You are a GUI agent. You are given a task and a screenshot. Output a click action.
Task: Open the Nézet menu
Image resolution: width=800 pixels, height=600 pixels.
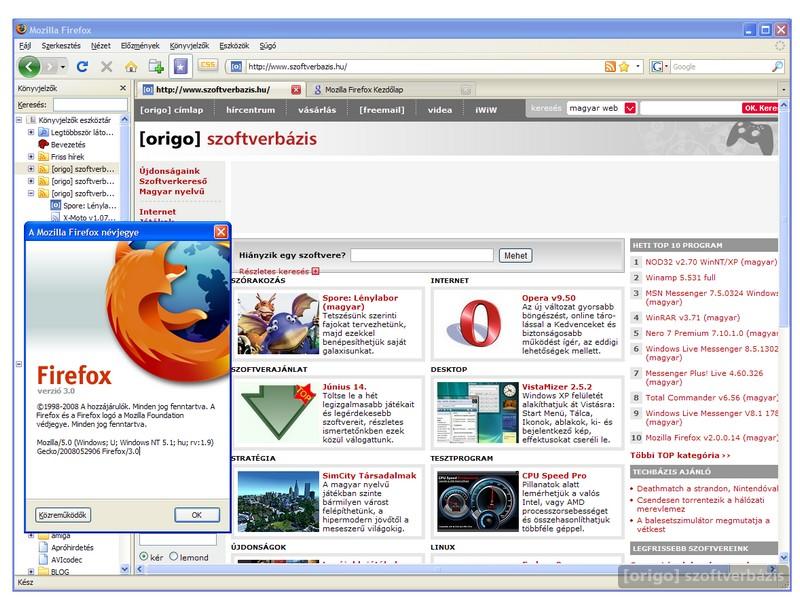pyautogui.click(x=101, y=45)
